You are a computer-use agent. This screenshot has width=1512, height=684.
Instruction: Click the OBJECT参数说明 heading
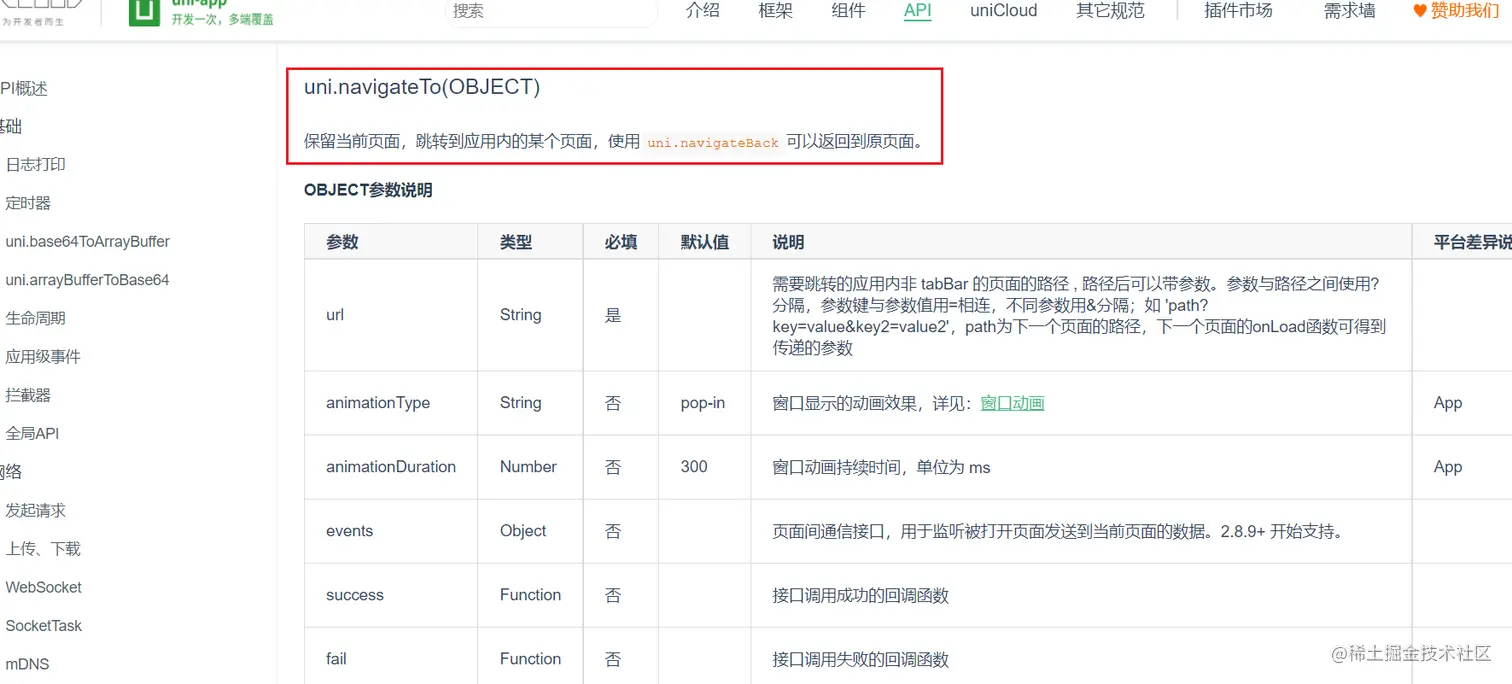click(368, 190)
